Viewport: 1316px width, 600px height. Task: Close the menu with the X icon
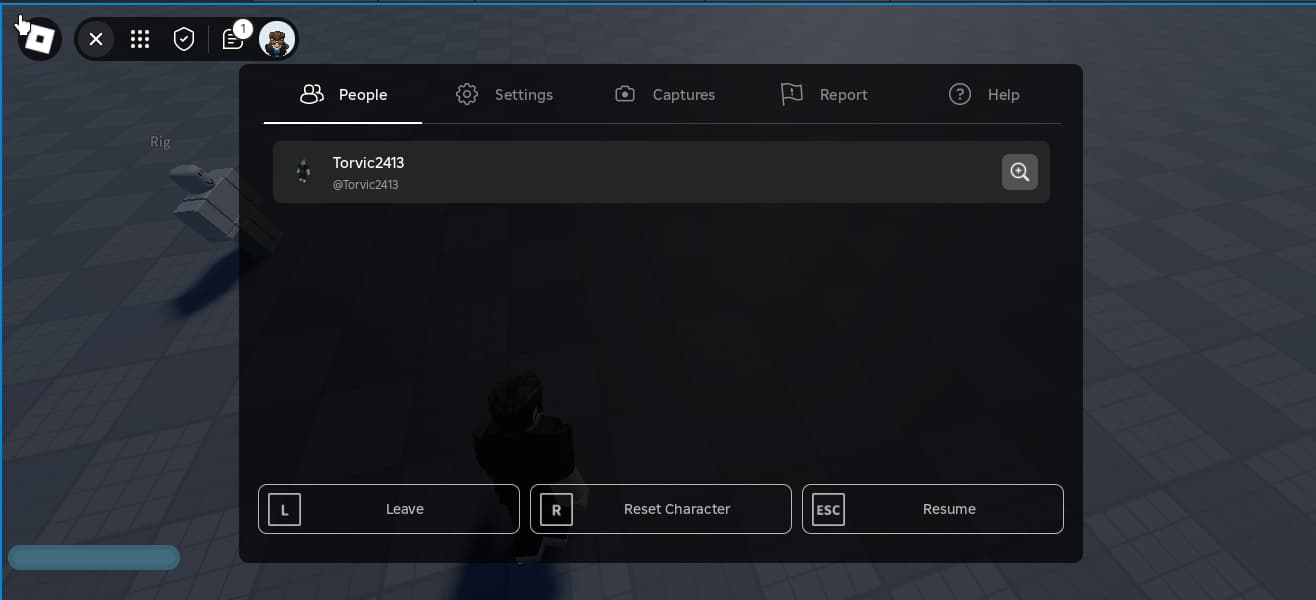point(96,39)
